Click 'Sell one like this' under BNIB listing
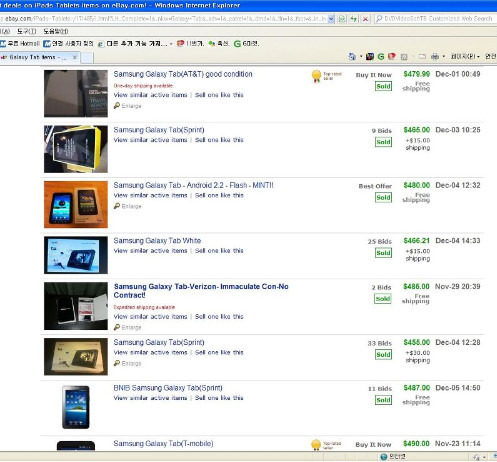The width and height of the screenshot is (497, 462). click(219, 398)
